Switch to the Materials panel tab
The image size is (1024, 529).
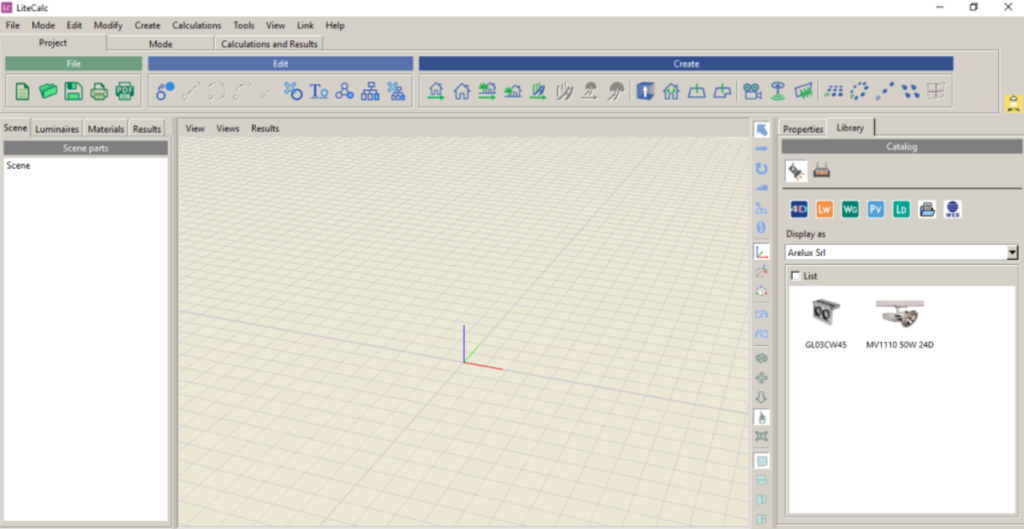point(106,129)
